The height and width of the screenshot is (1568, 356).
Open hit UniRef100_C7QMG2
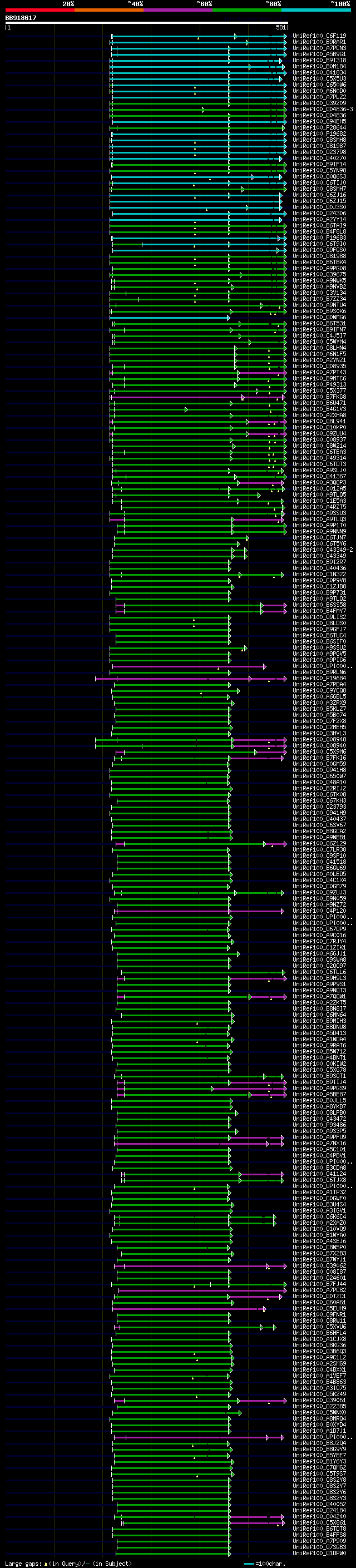(319, 1467)
